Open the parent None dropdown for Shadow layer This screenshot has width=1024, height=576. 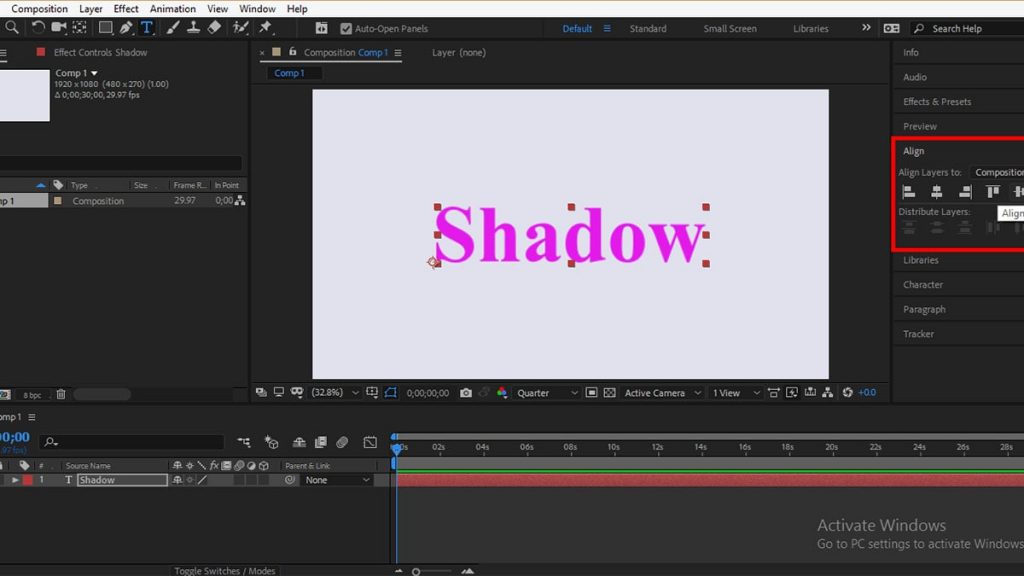click(x=335, y=479)
